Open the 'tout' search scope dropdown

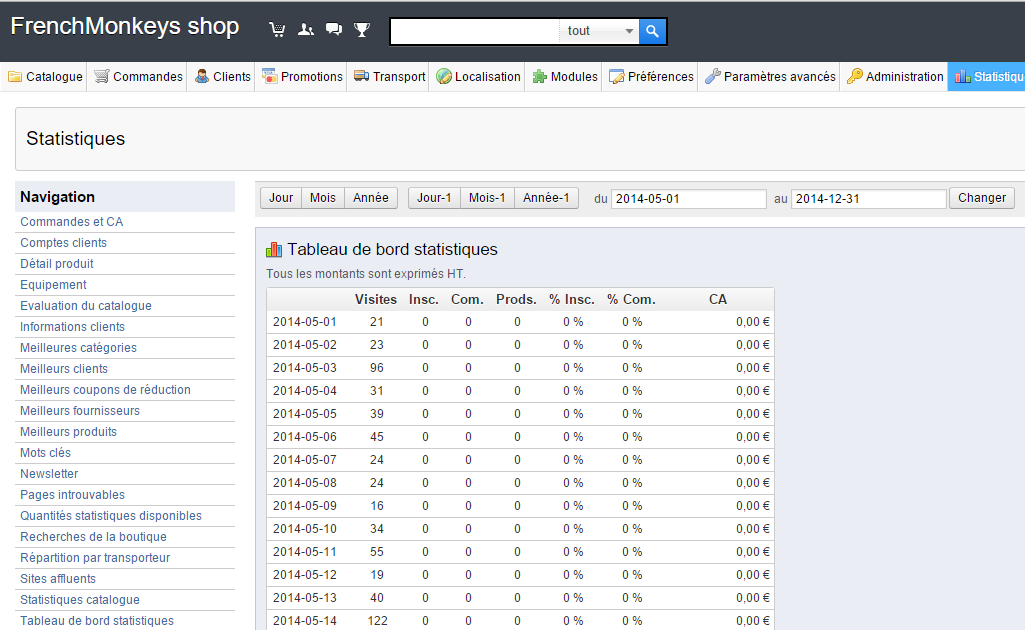click(599, 31)
